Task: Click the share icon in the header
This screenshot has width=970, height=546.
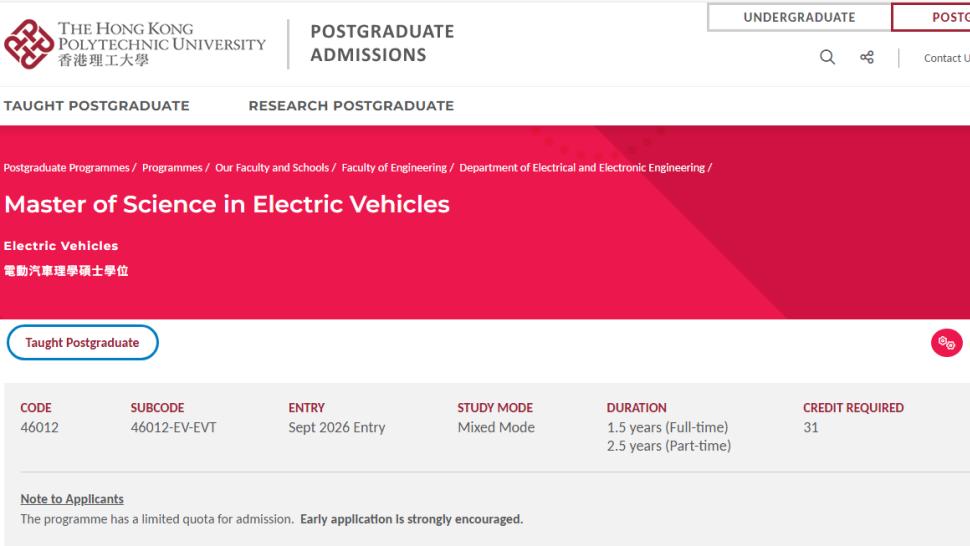Action: [867, 58]
